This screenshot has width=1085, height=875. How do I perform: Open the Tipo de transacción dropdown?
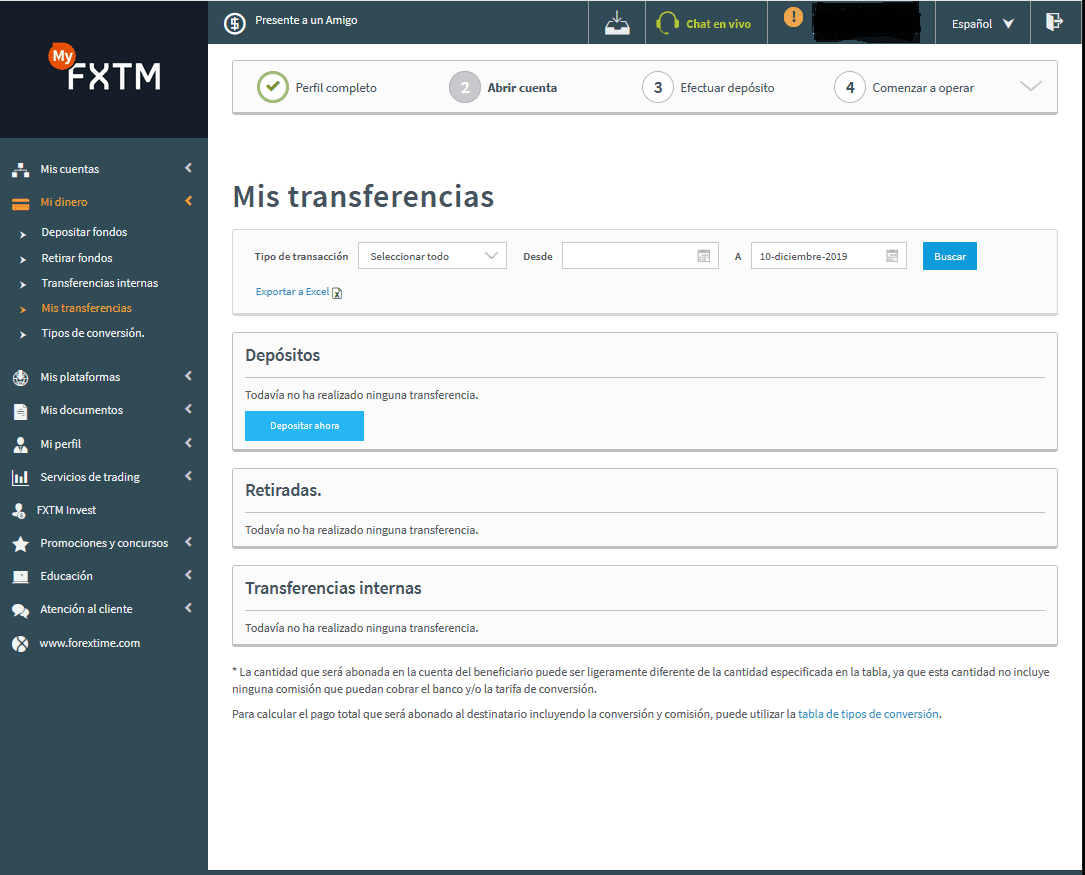point(432,256)
